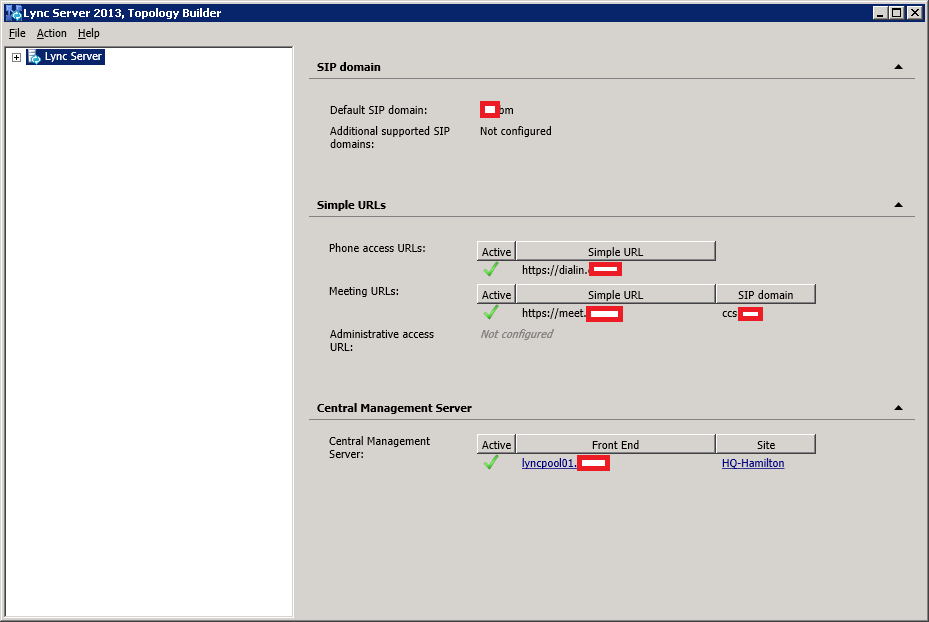Screen dimensions: 929x622
Task: Open the HQ-Hamilton site link
Action: tap(752, 463)
